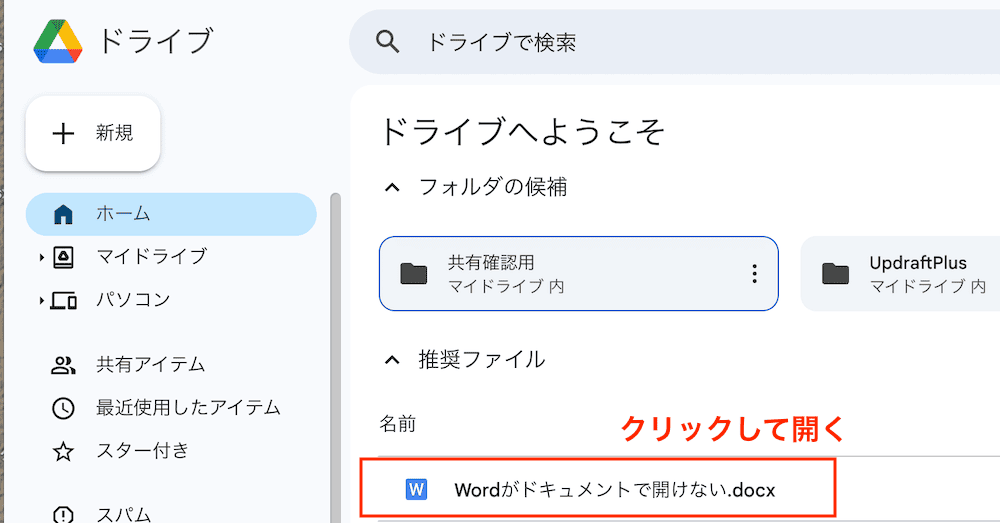Click the 共有アイテム people icon
The height and width of the screenshot is (523, 1000).
pyautogui.click(x=64, y=365)
